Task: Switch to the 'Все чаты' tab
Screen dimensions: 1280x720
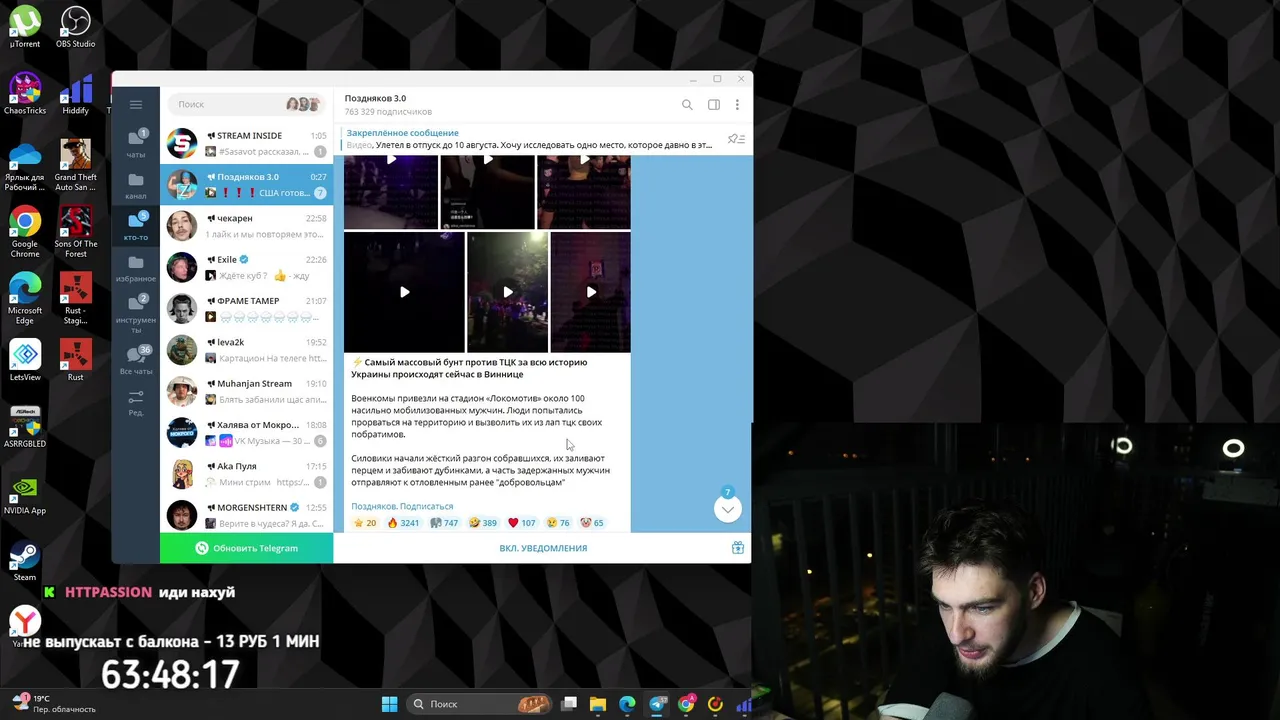Action: pyautogui.click(x=136, y=360)
